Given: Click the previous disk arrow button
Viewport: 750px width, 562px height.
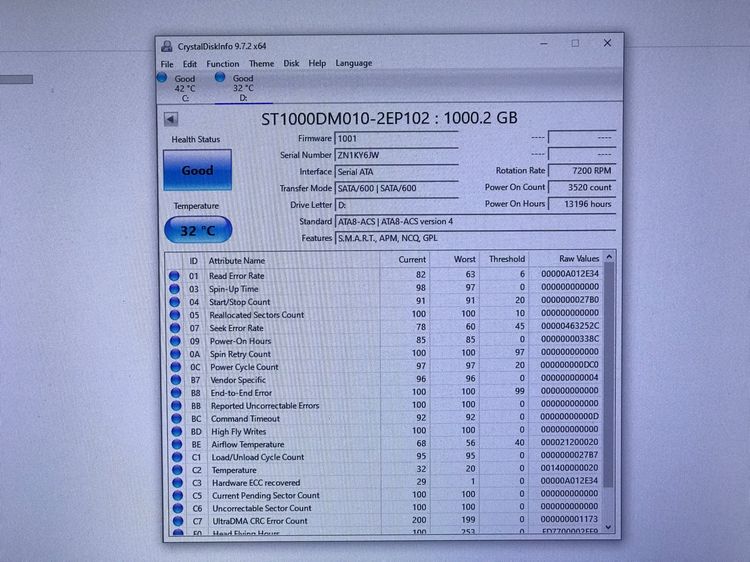Looking at the screenshot, I should point(171,119).
